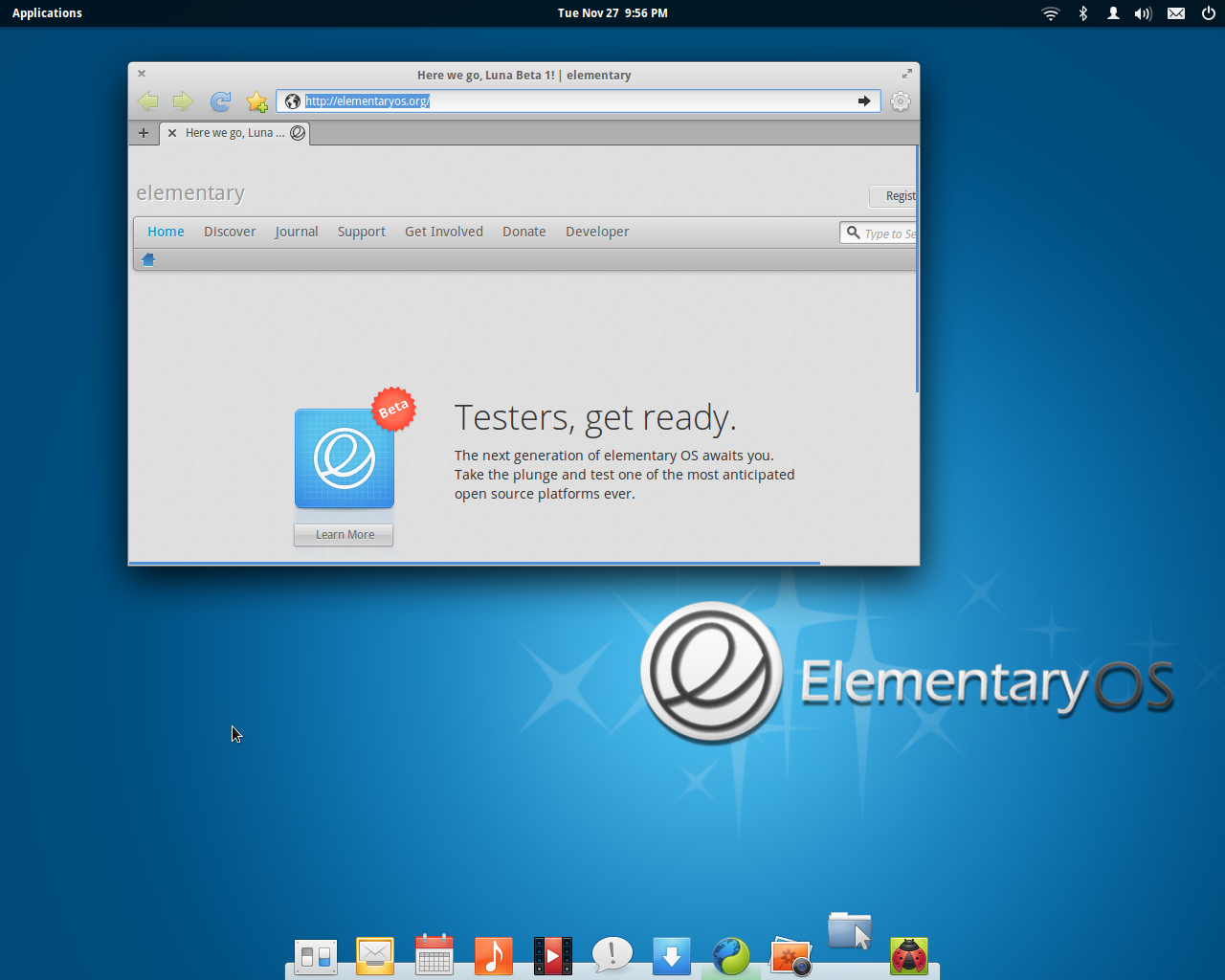This screenshot has width=1225, height=980.
Task: Go back using the browser back arrow
Action: point(147,101)
